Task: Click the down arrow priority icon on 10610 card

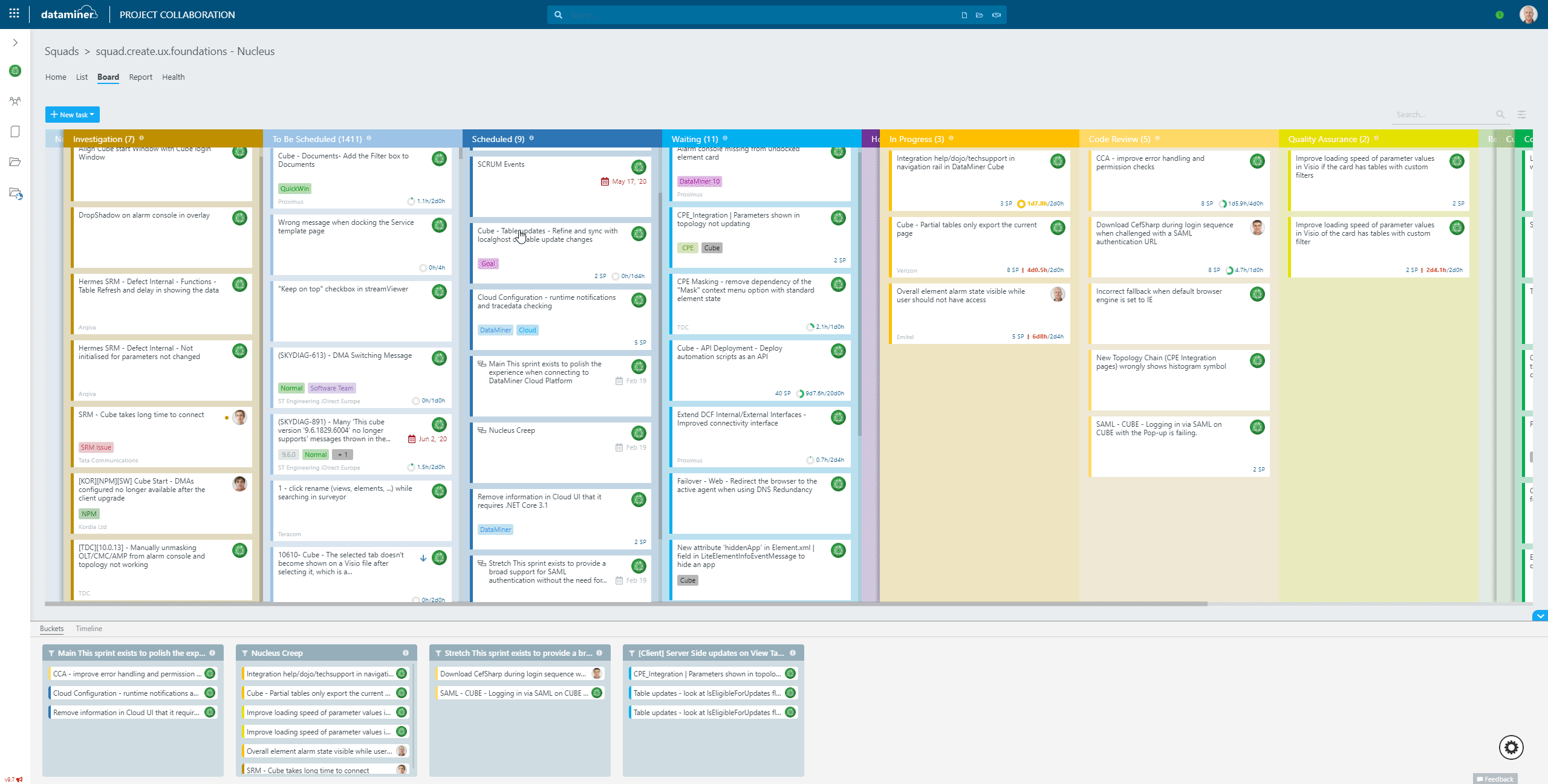Action: [x=423, y=558]
